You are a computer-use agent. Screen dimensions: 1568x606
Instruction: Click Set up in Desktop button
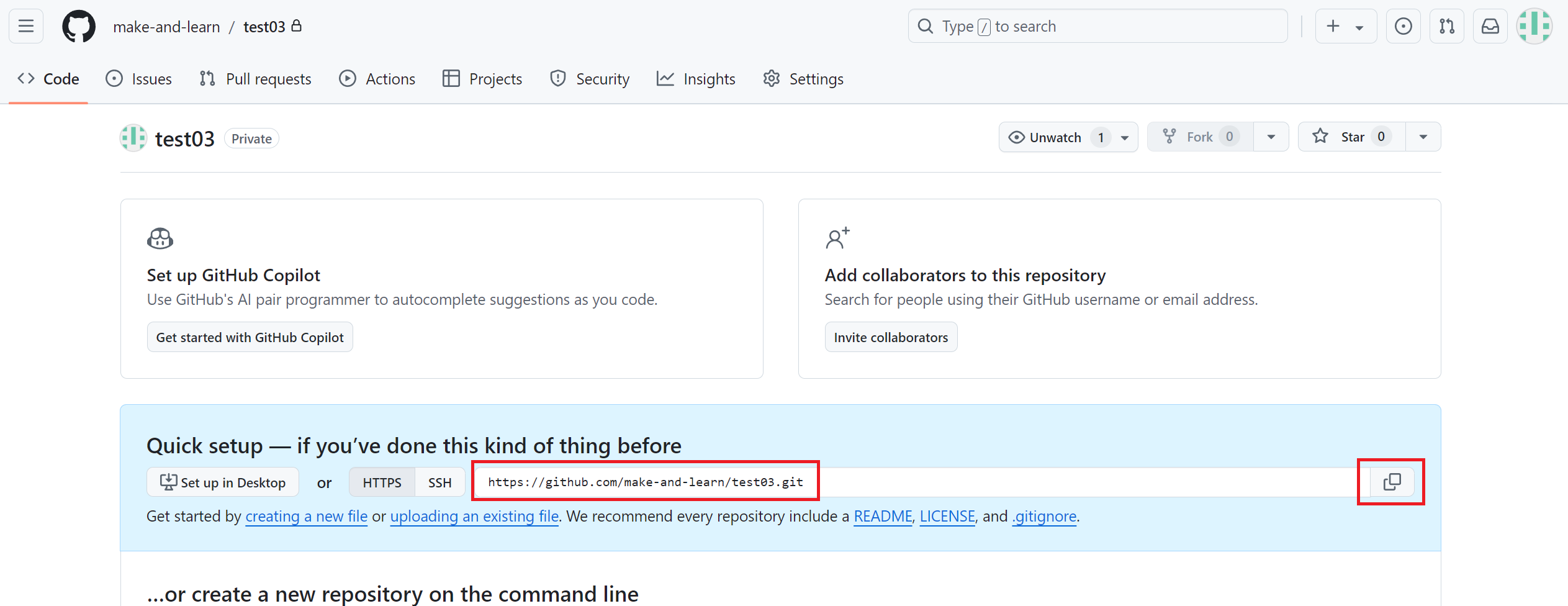pyautogui.click(x=223, y=482)
